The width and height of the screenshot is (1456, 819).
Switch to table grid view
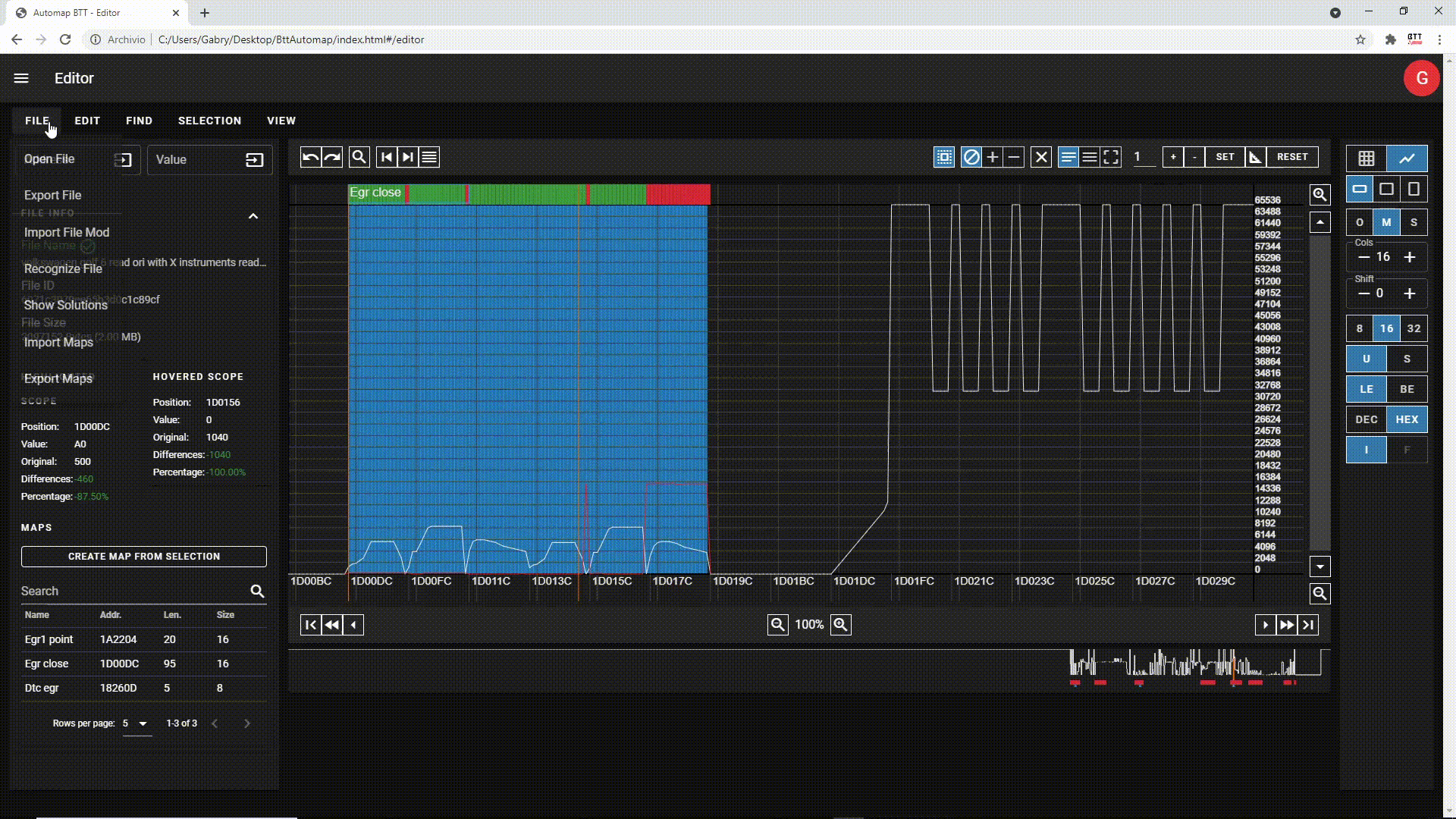tap(1367, 158)
